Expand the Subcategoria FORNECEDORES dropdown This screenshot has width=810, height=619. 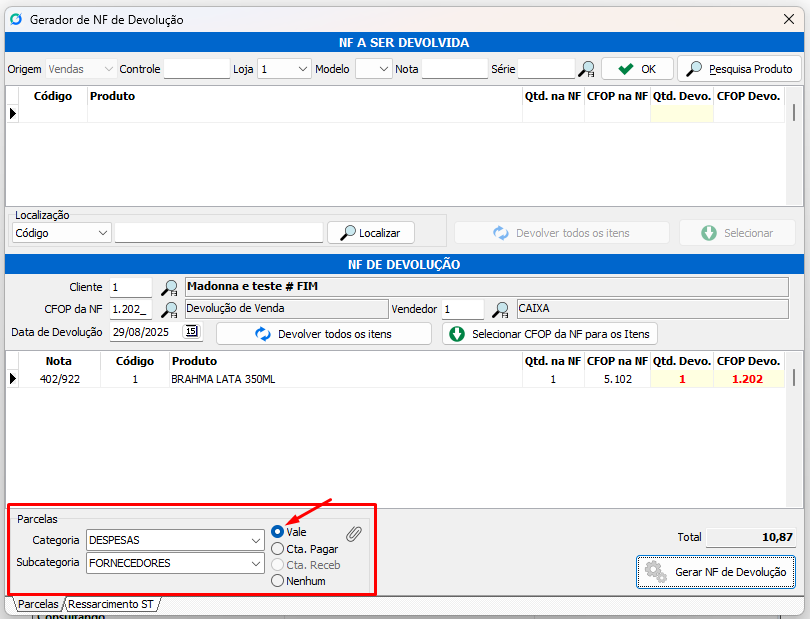tap(256, 563)
